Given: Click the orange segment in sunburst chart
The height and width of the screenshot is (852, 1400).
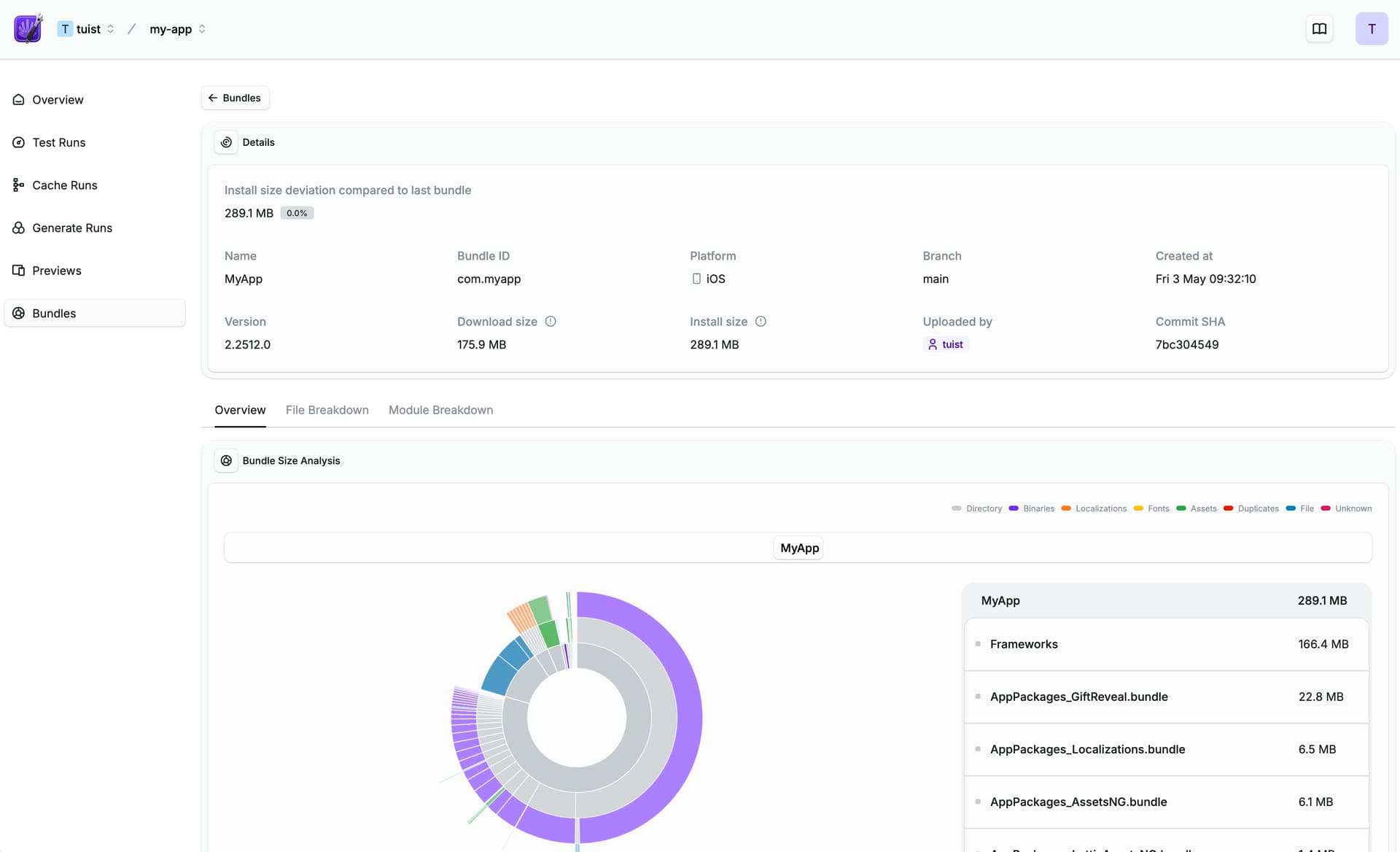Looking at the screenshot, I should (x=521, y=617).
